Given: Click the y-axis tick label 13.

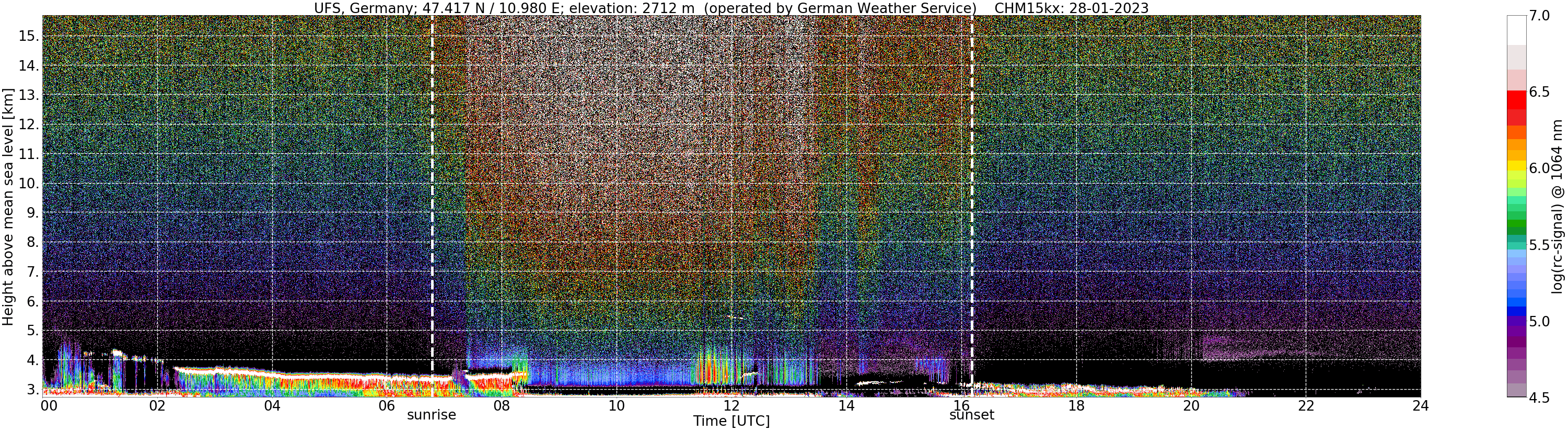Looking at the screenshot, I should pos(29,95).
